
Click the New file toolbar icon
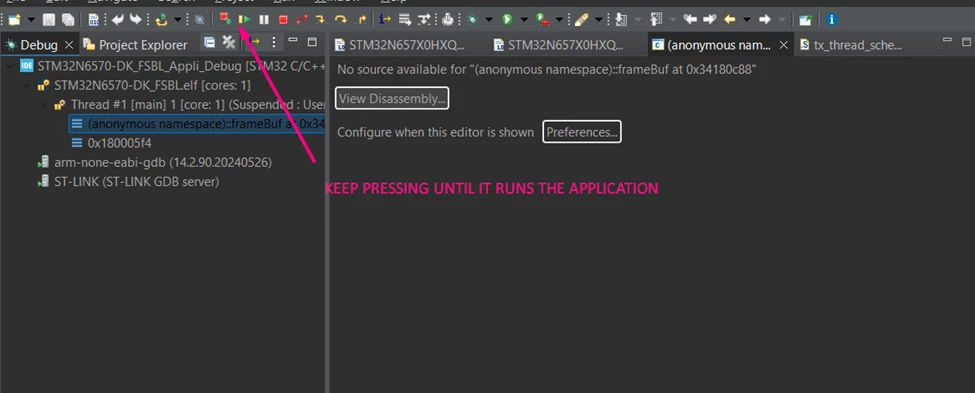pos(14,20)
